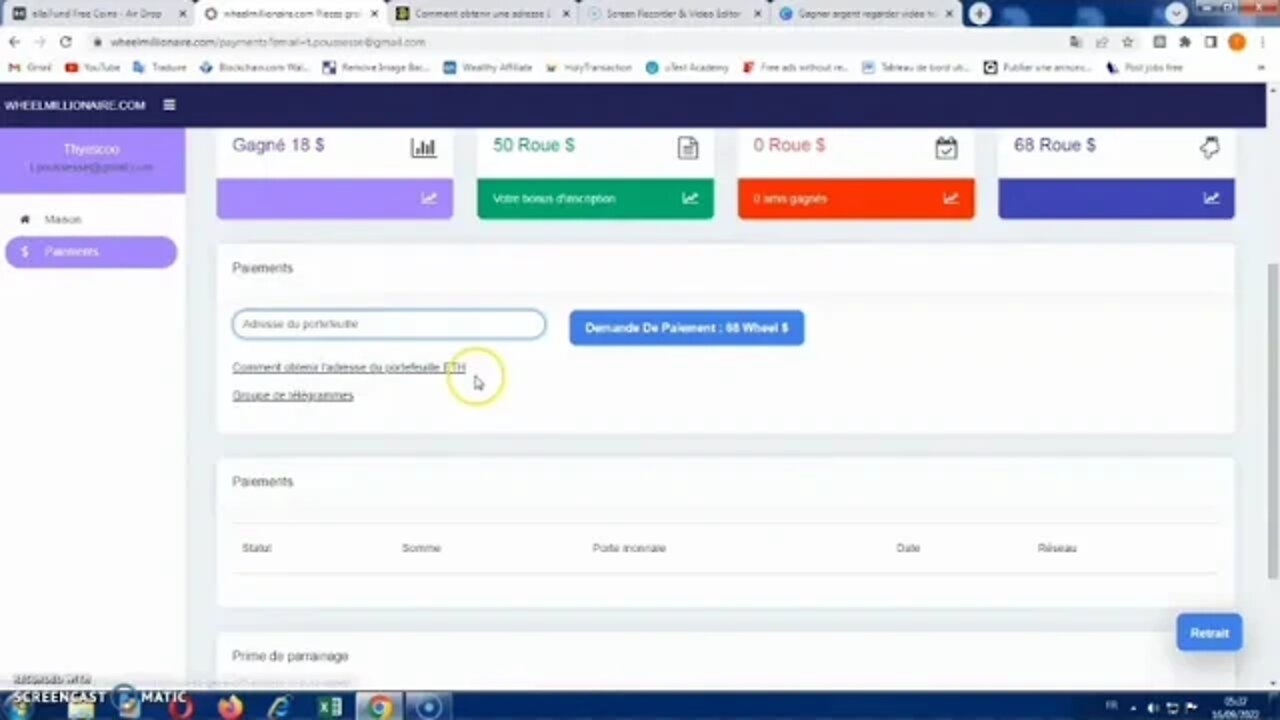Open Internet Explorer from the taskbar
The image size is (1280, 720).
click(280, 707)
